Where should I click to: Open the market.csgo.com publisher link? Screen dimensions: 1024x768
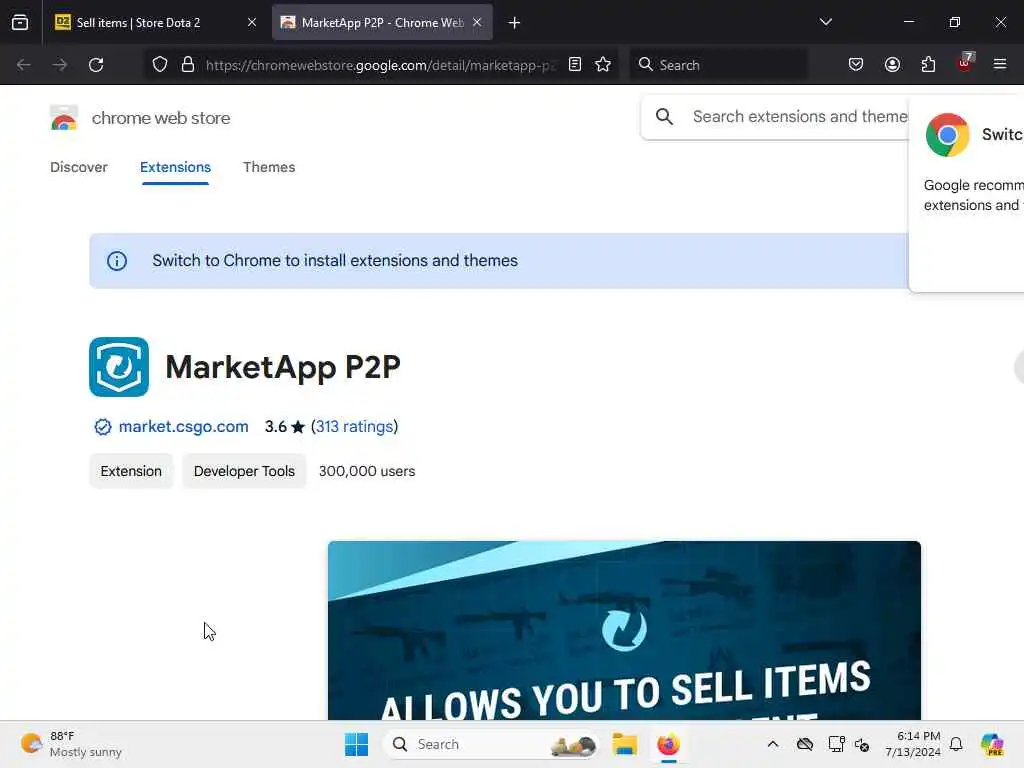click(x=184, y=426)
